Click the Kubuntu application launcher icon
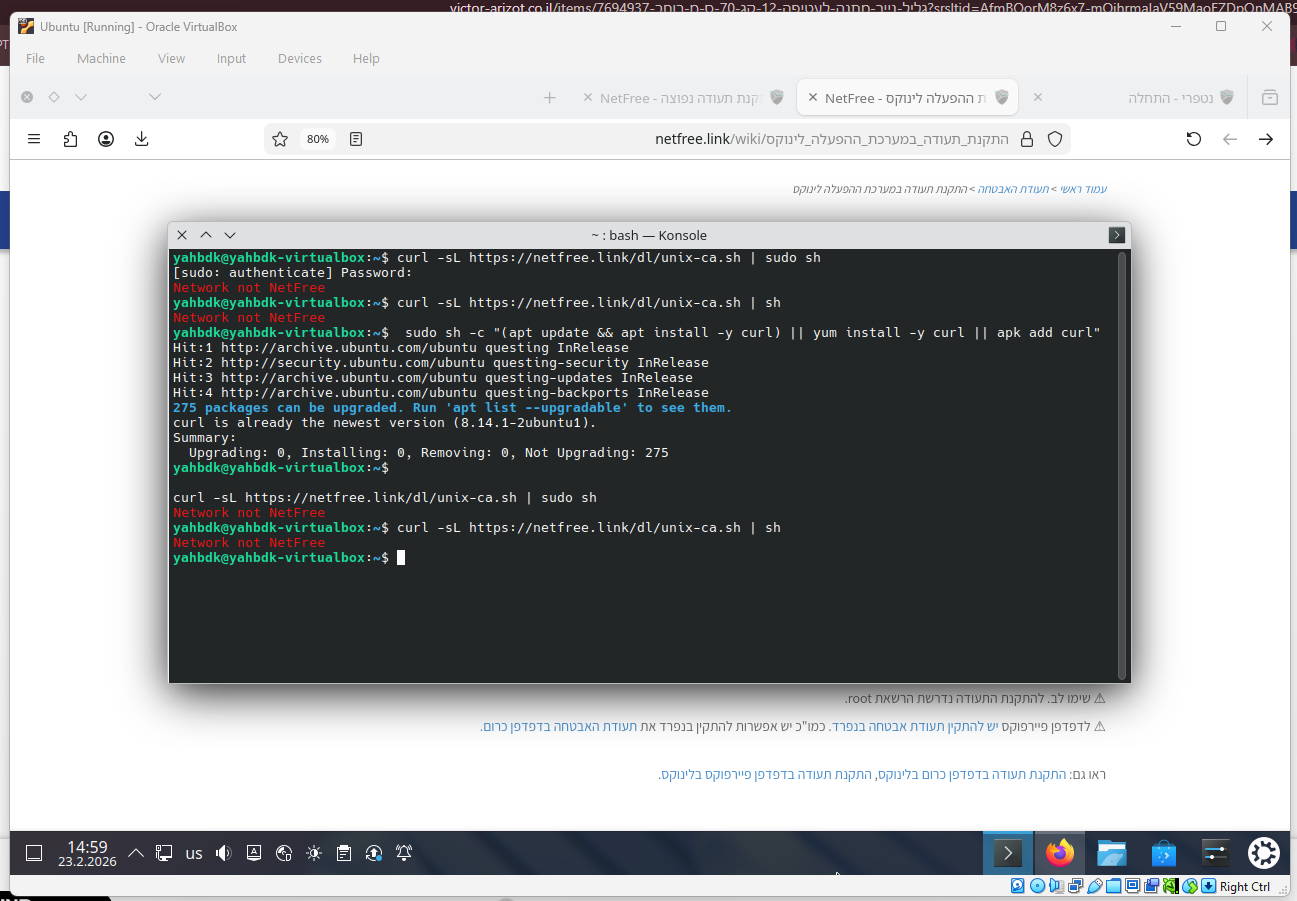 coord(1264,853)
